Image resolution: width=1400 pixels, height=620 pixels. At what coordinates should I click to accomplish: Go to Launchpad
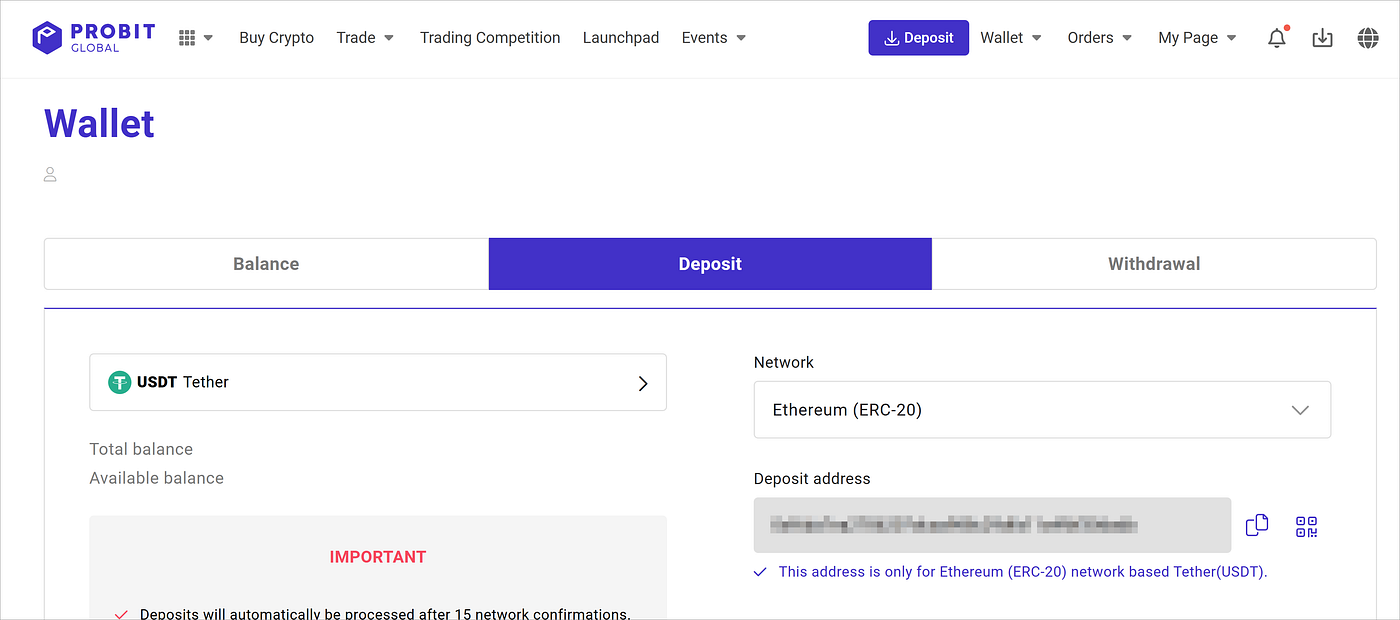pyautogui.click(x=621, y=38)
